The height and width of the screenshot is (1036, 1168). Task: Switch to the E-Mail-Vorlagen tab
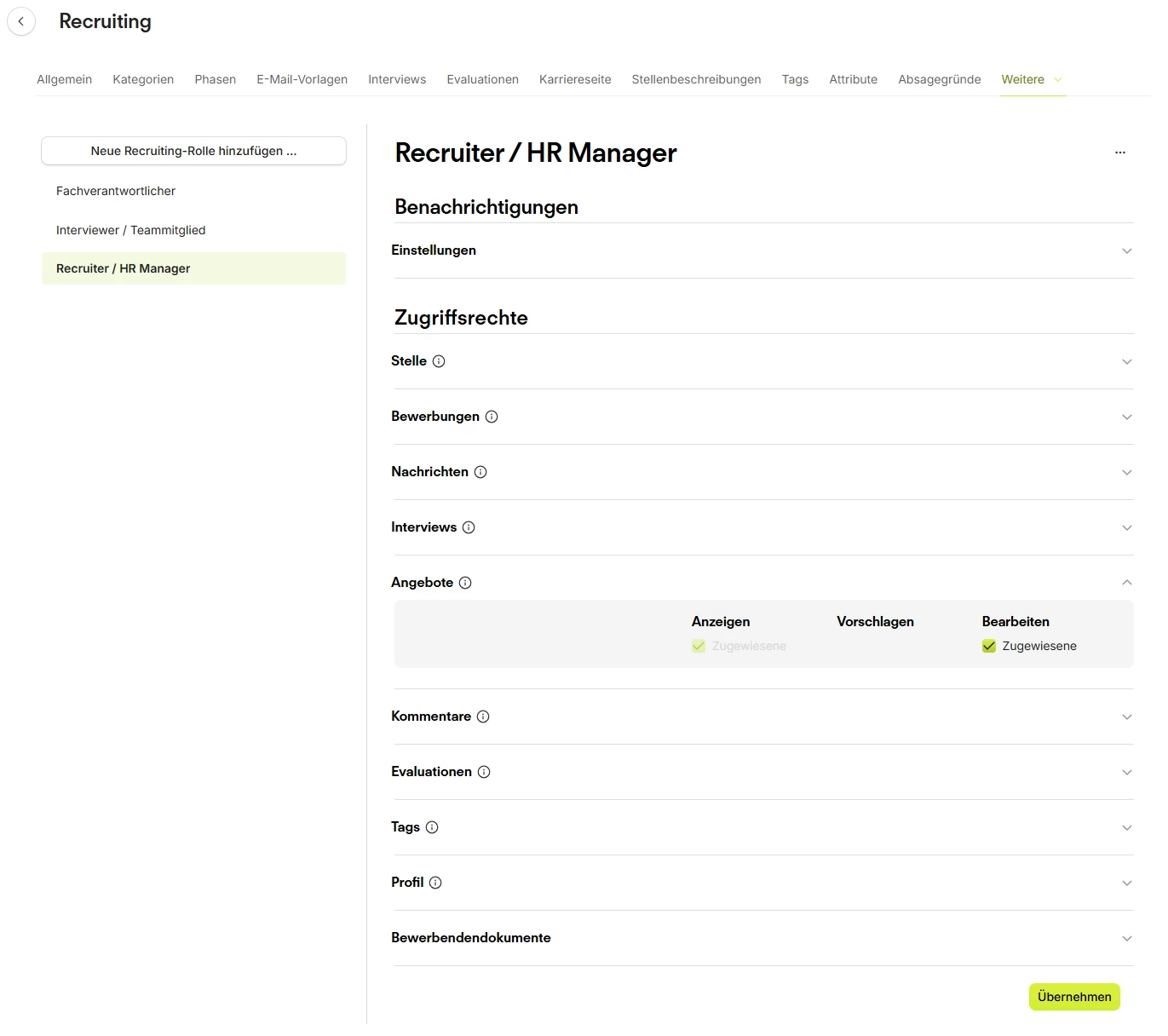(x=302, y=79)
